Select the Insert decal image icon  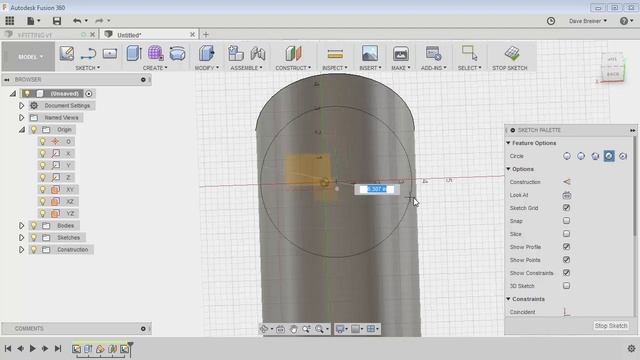369,53
